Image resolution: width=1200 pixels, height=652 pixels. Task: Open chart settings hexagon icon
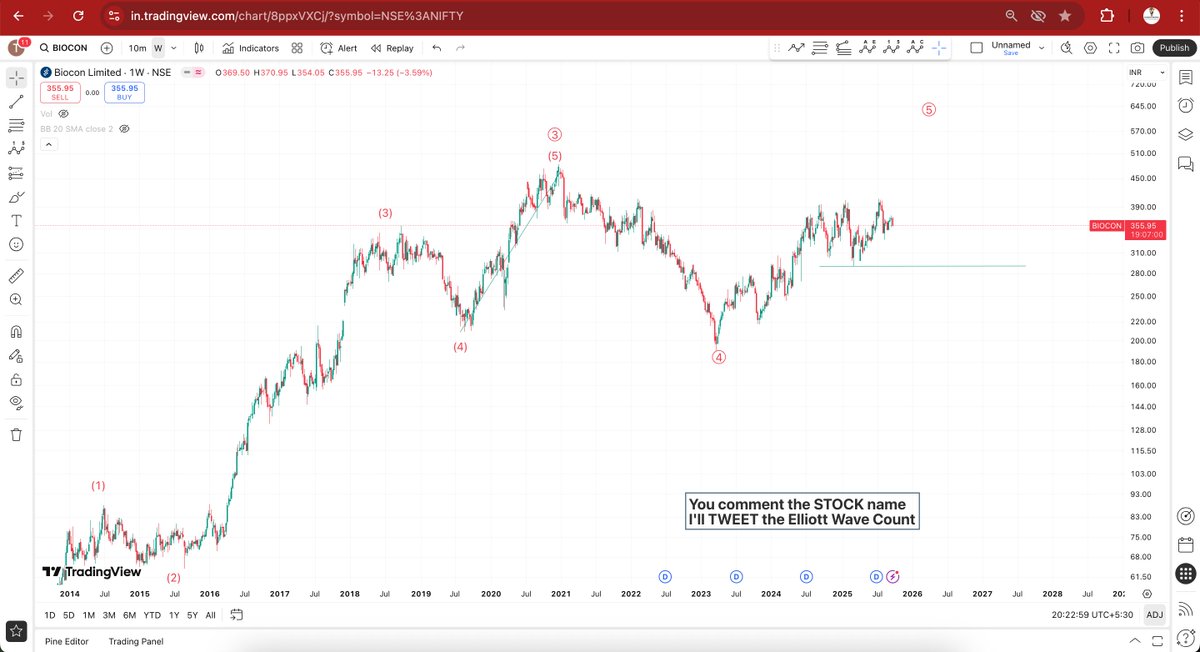click(x=1090, y=48)
